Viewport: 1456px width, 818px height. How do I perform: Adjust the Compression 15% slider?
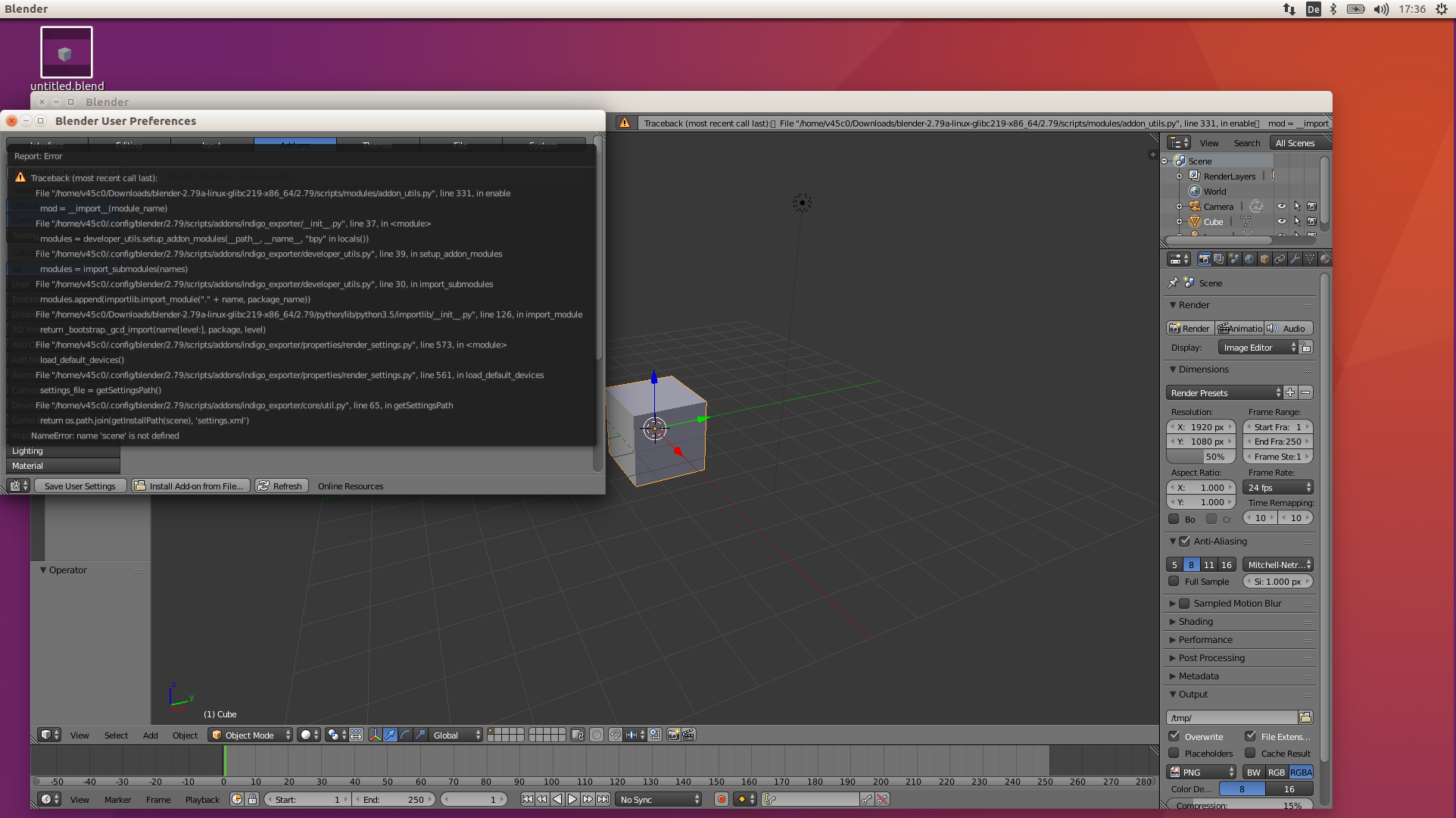click(x=1240, y=805)
